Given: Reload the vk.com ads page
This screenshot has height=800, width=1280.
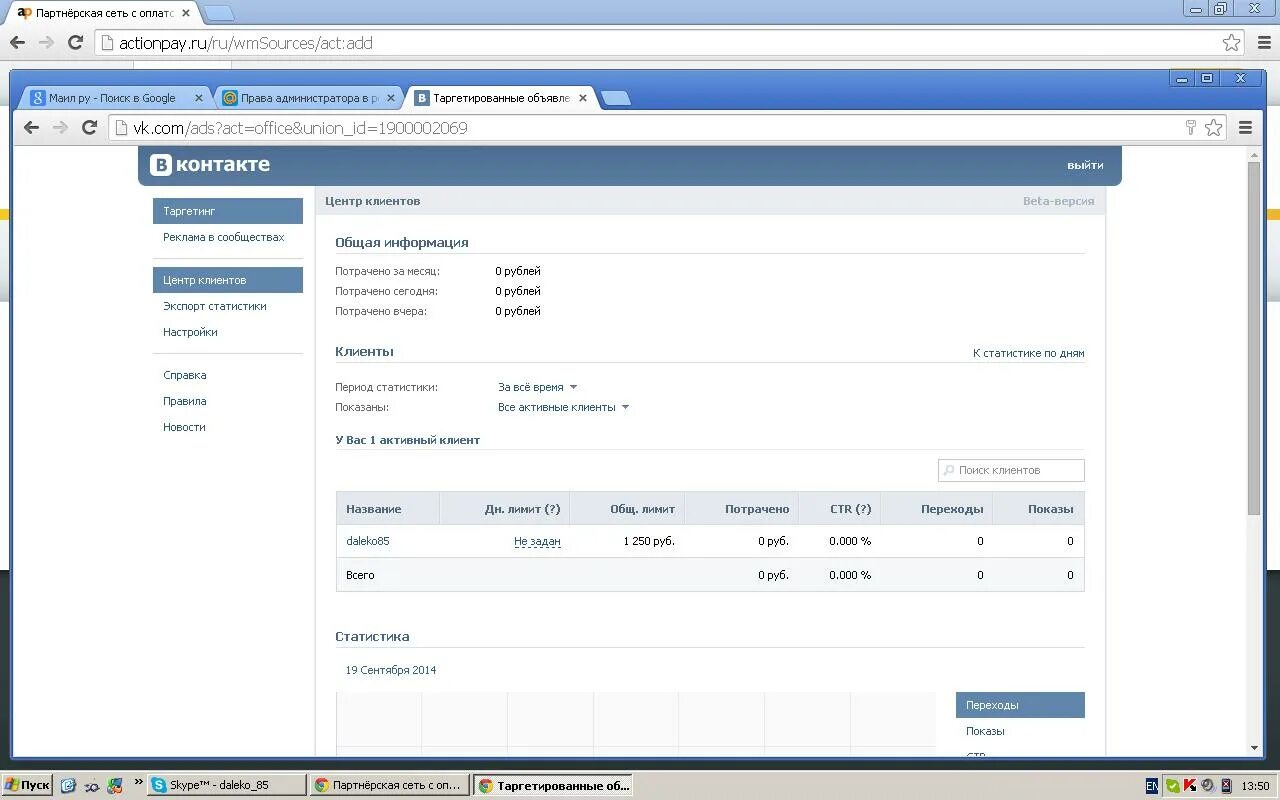Looking at the screenshot, I should tap(89, 127).
